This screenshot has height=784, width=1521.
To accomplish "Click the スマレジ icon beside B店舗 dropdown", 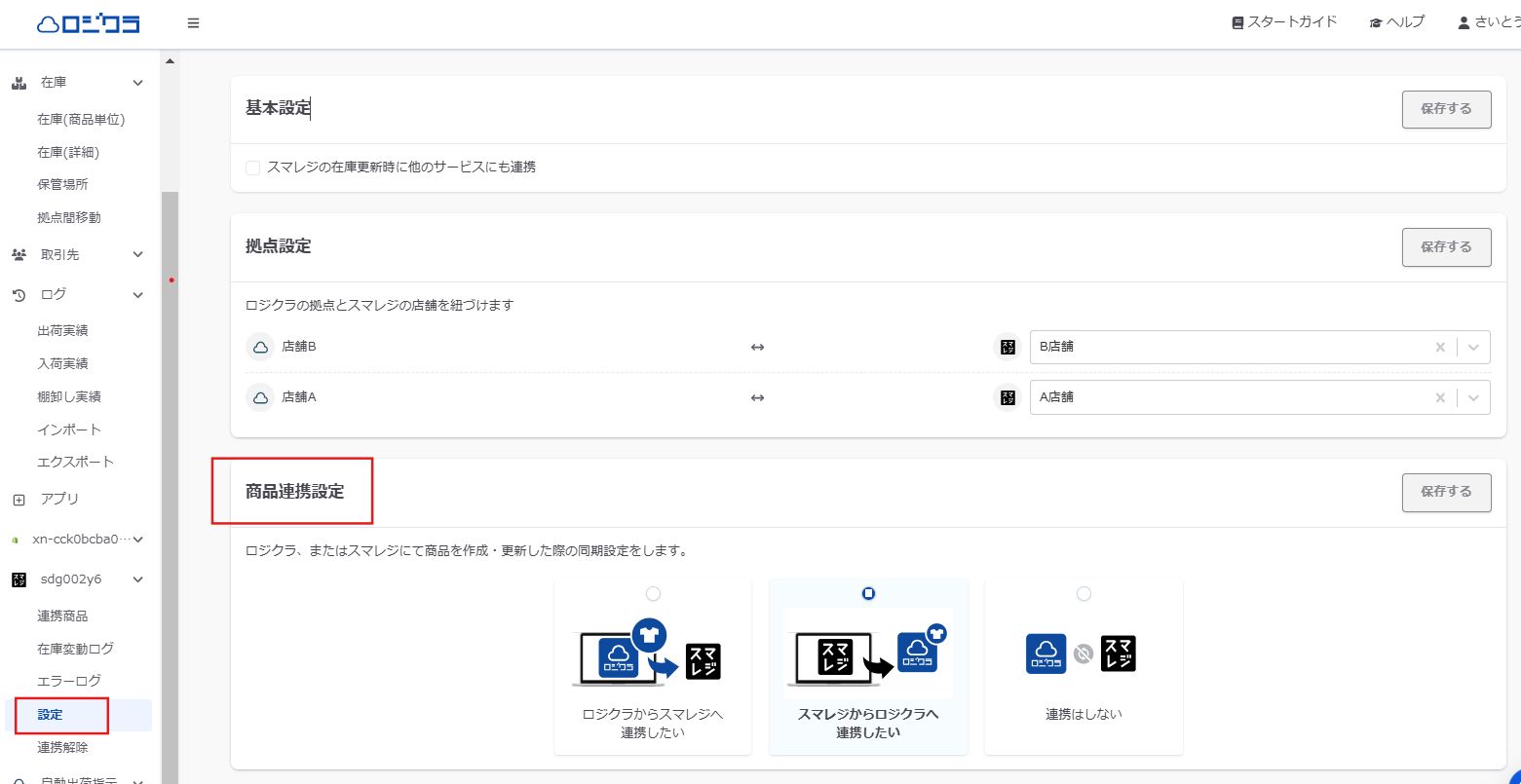I will (x=1008, y=347).
